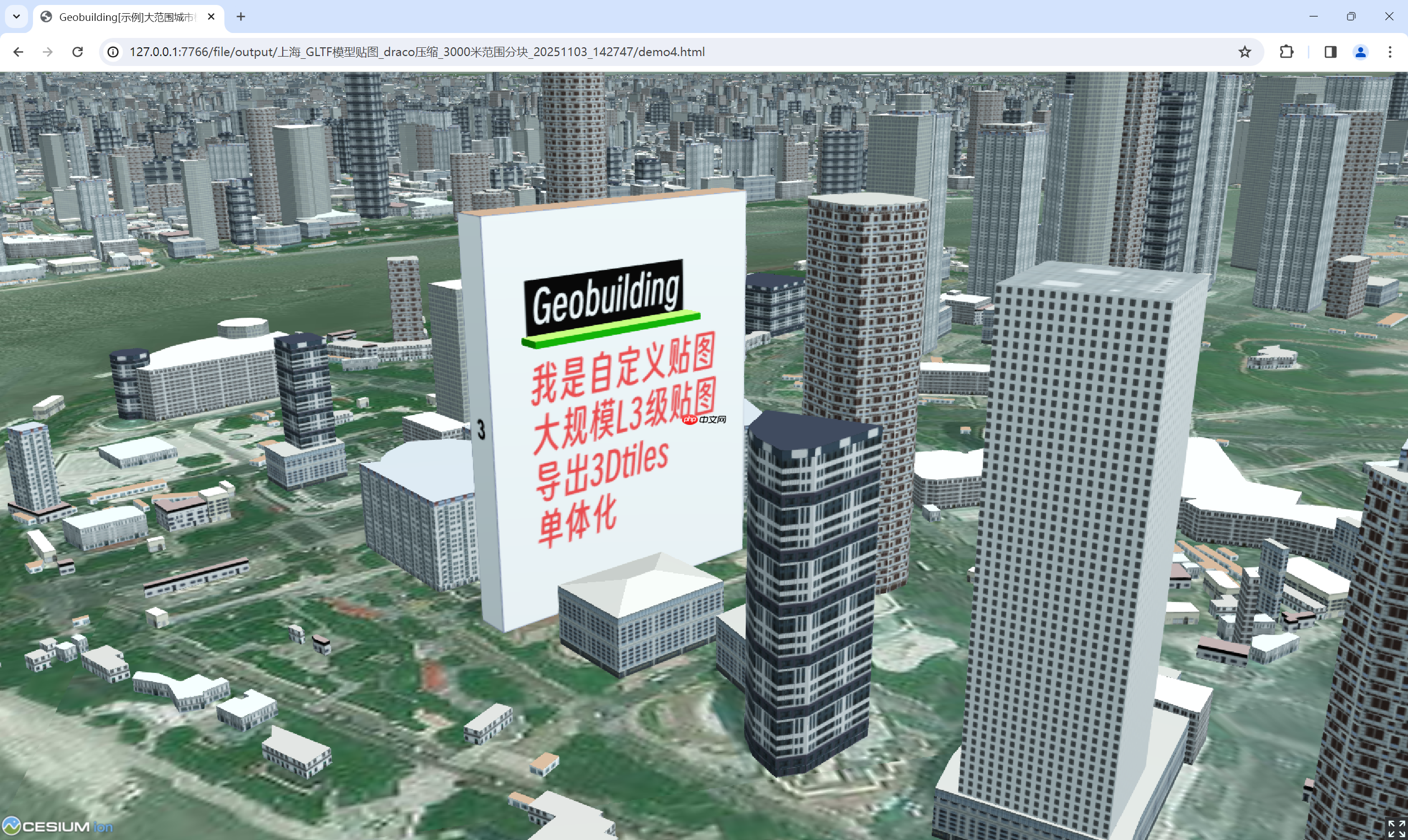Reload the current page
1408x840 pixels.
click(78, 52)
